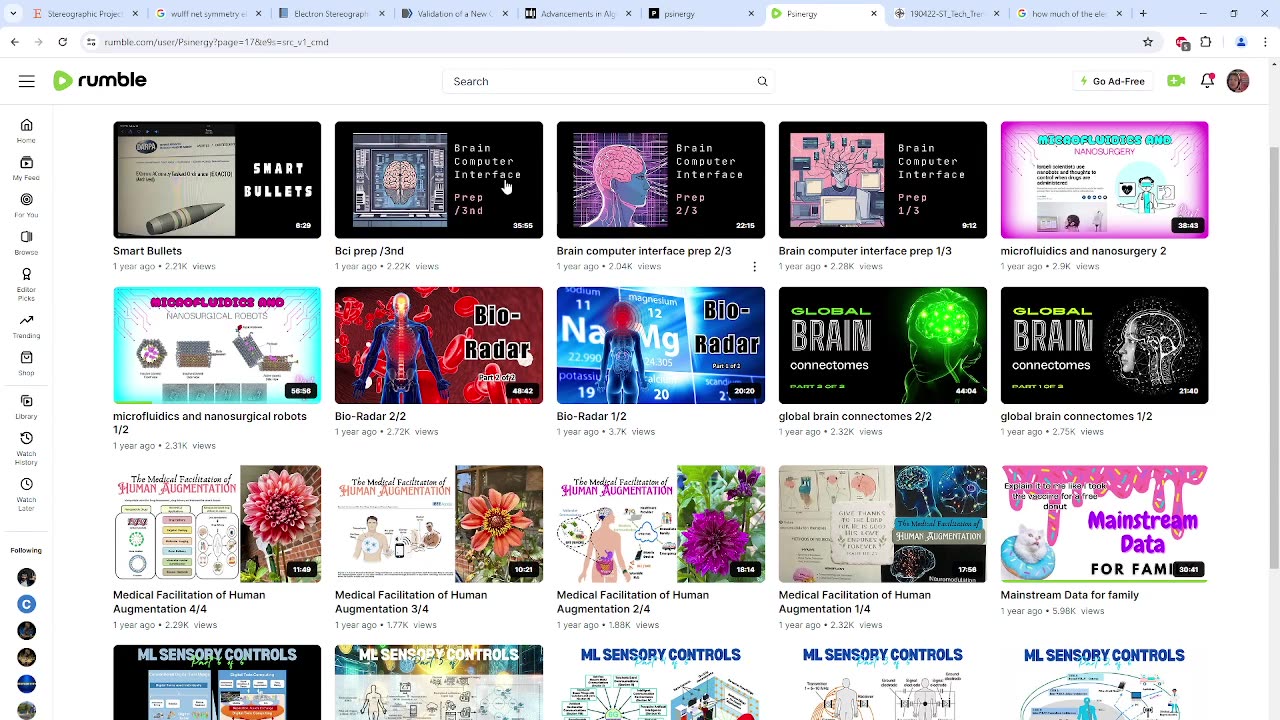This screenshot has width=1280, height=720.
Task: Open For You in the sidebar
Action: coord(26,205)
